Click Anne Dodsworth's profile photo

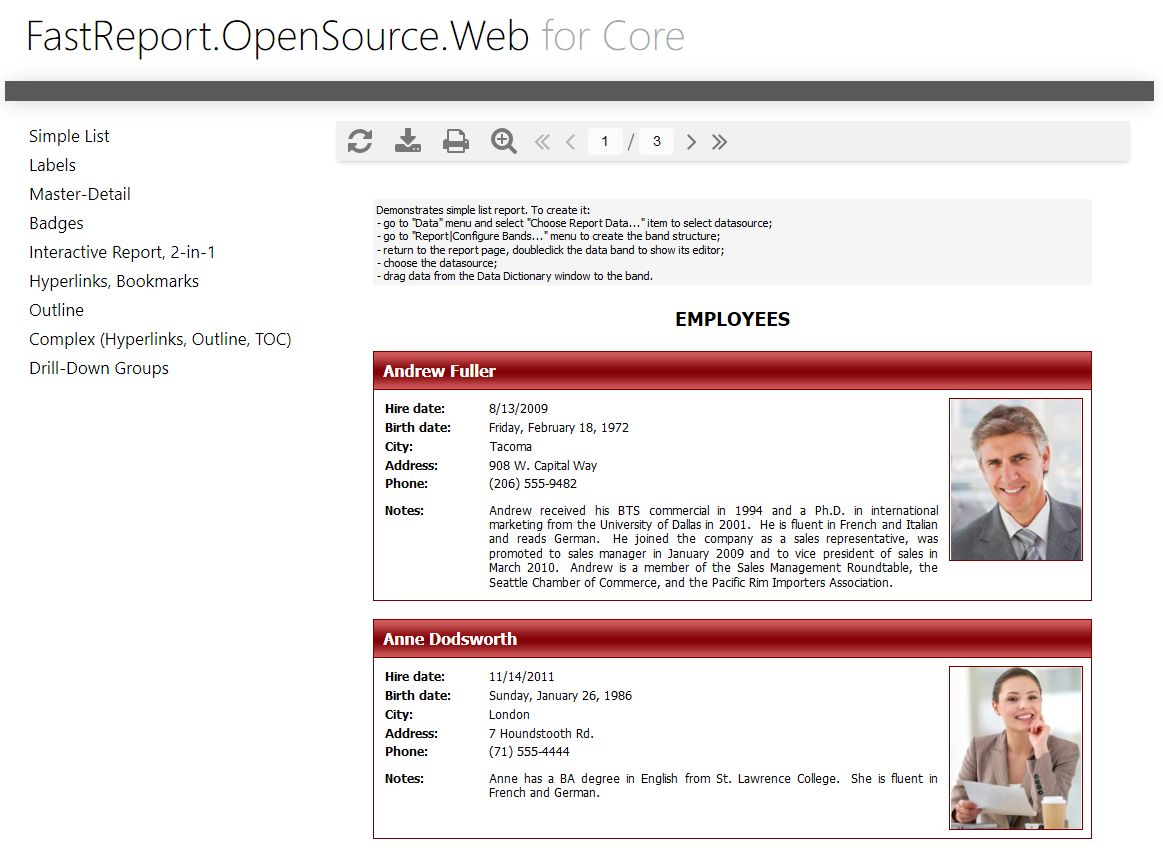point(1015,747)
